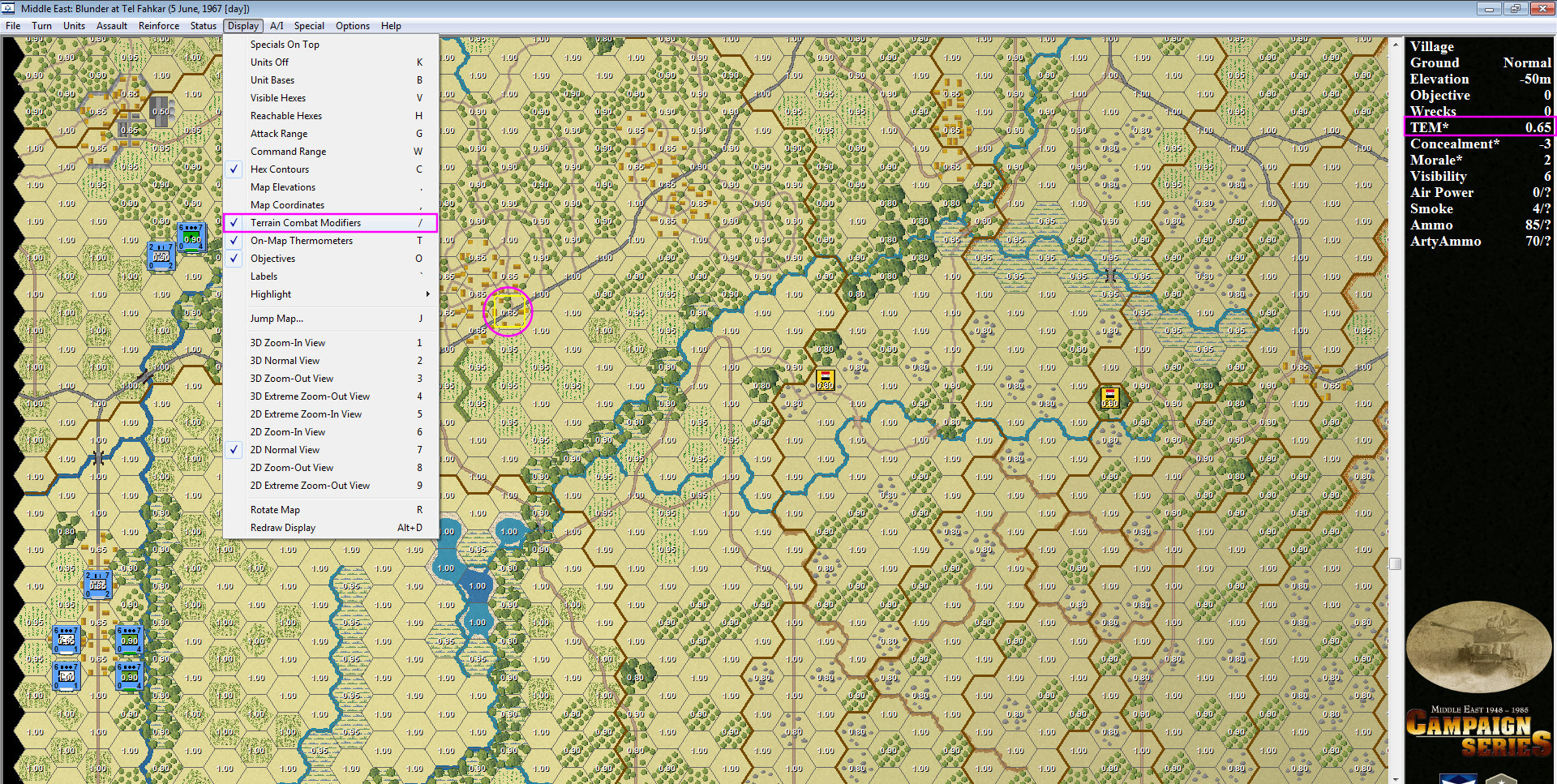Uncheck On-Map Thermometers
The image size is (1557, 784).
[331, 241]
